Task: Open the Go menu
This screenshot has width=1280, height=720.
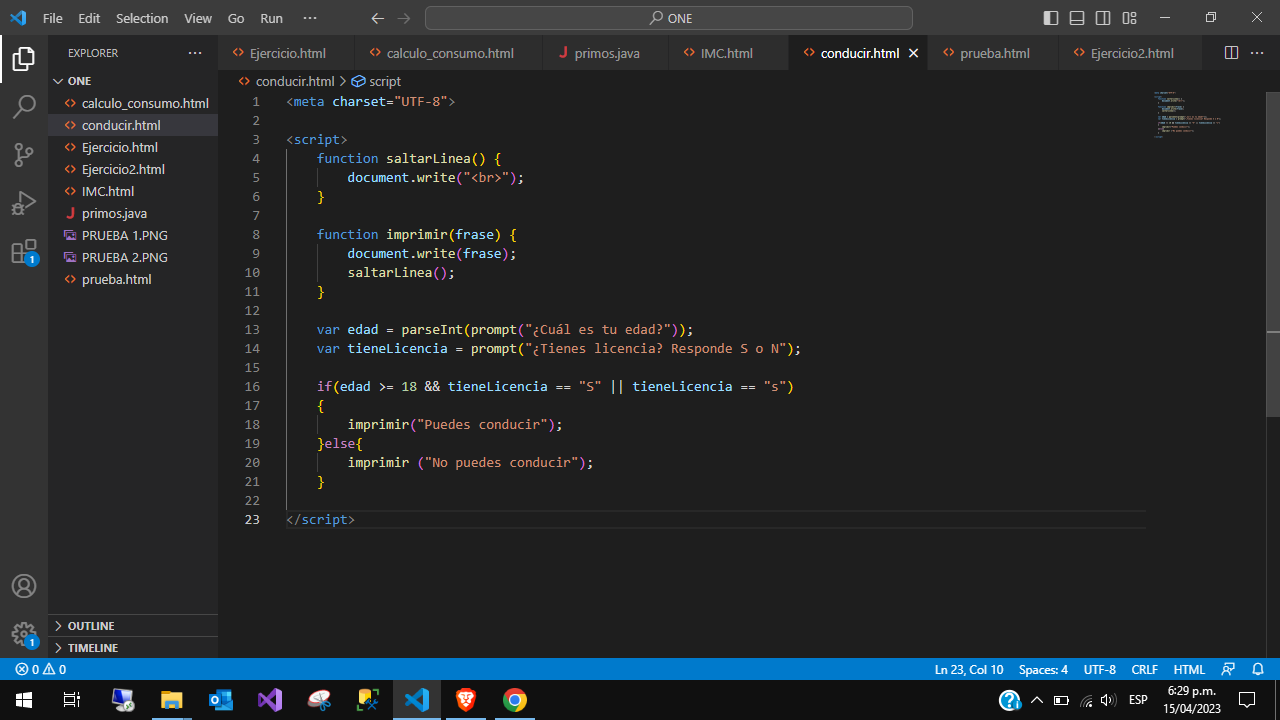Action: point(236,18)
